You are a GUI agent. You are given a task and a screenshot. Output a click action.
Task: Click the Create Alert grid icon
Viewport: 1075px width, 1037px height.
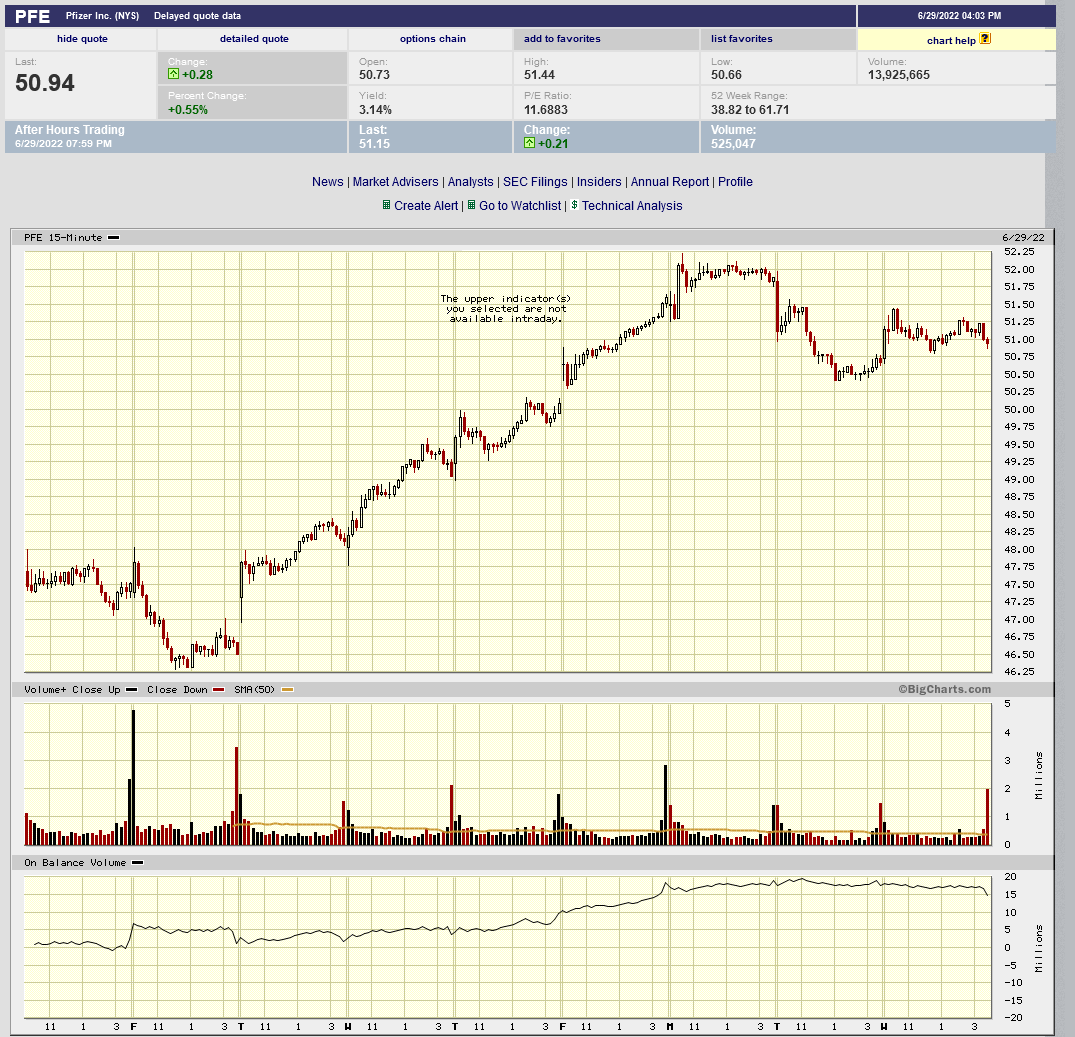[x=387, y=205]
